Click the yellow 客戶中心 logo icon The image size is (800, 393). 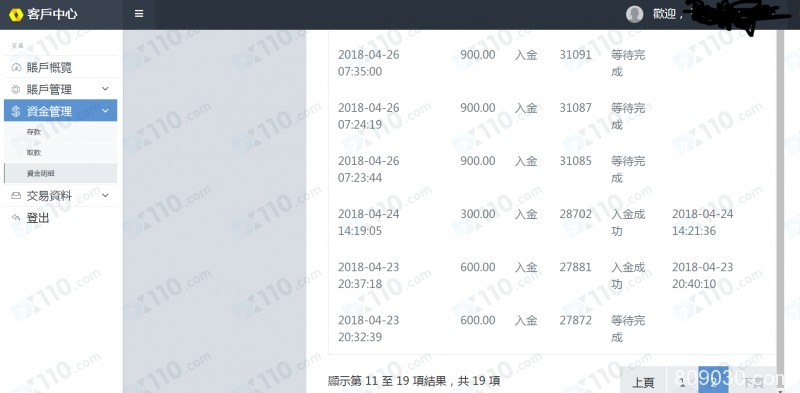[16, 14]
